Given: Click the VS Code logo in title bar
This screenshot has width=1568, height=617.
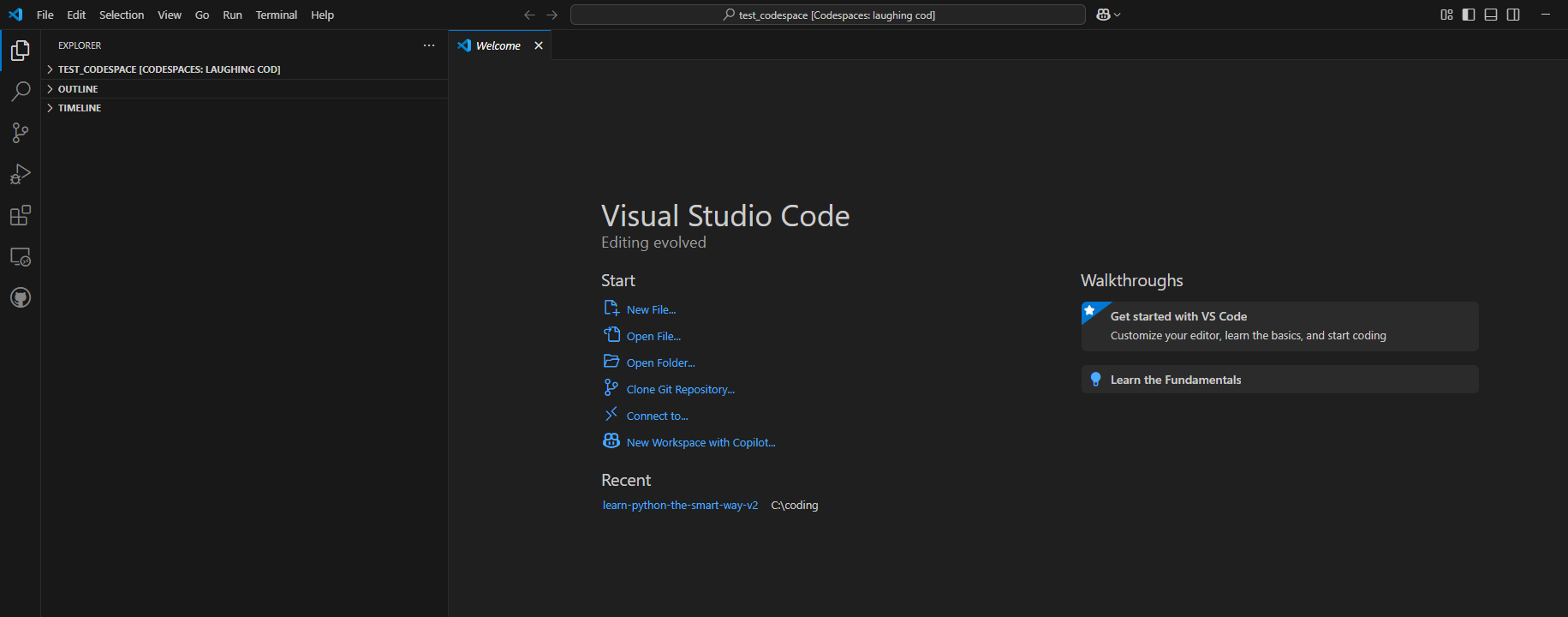Looking at the screenshot, I should click(x=15, y=15).
